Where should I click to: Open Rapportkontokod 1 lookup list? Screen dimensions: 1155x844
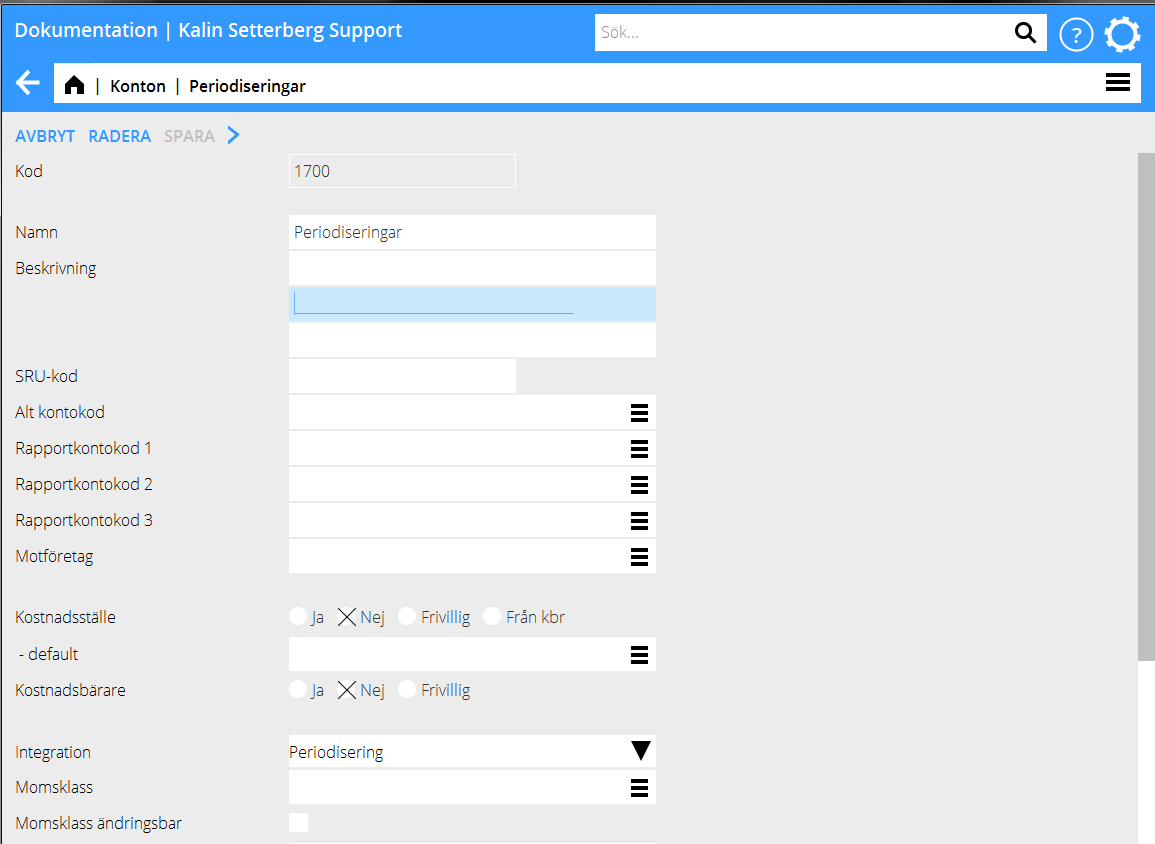[x=639, y=449]
